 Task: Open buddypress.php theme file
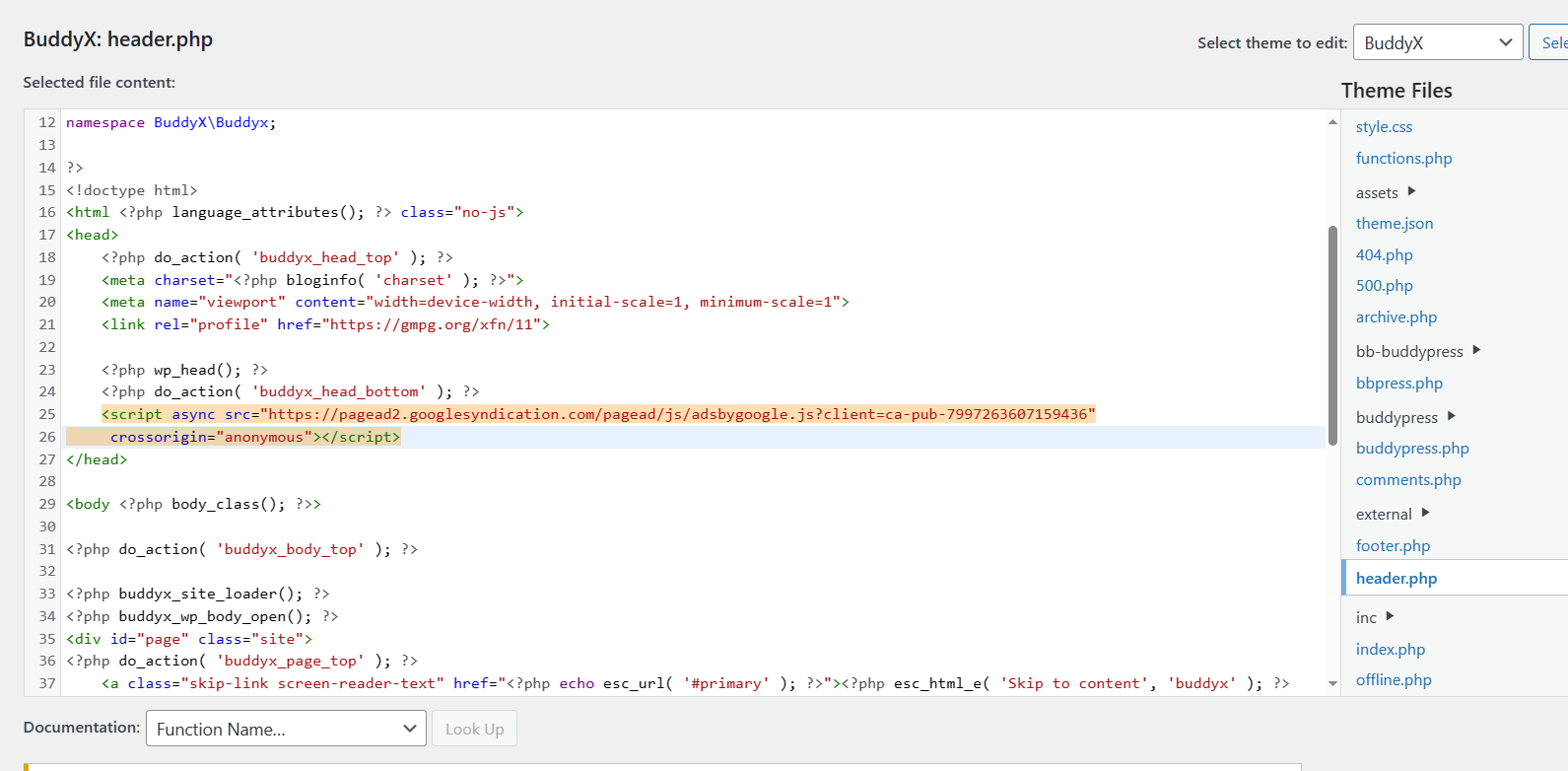pyautogui.click(x=1412, y=449)
